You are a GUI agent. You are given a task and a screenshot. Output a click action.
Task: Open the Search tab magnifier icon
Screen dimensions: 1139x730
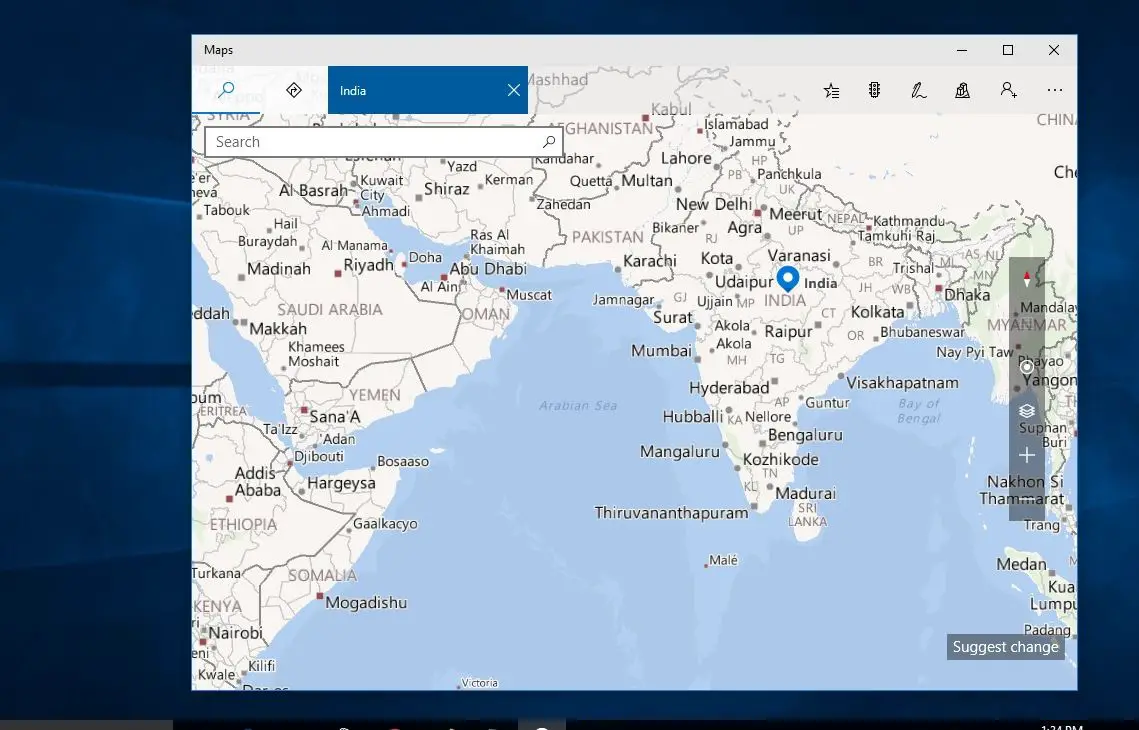click(226, 90)
